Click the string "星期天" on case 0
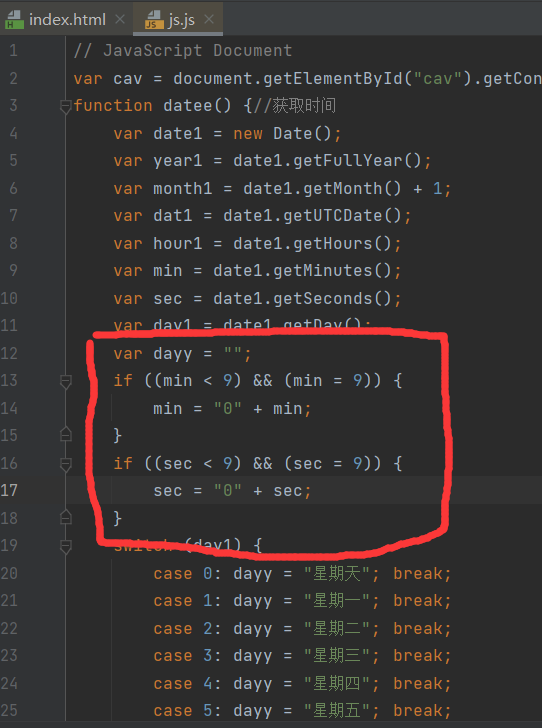 click(337, 573)
